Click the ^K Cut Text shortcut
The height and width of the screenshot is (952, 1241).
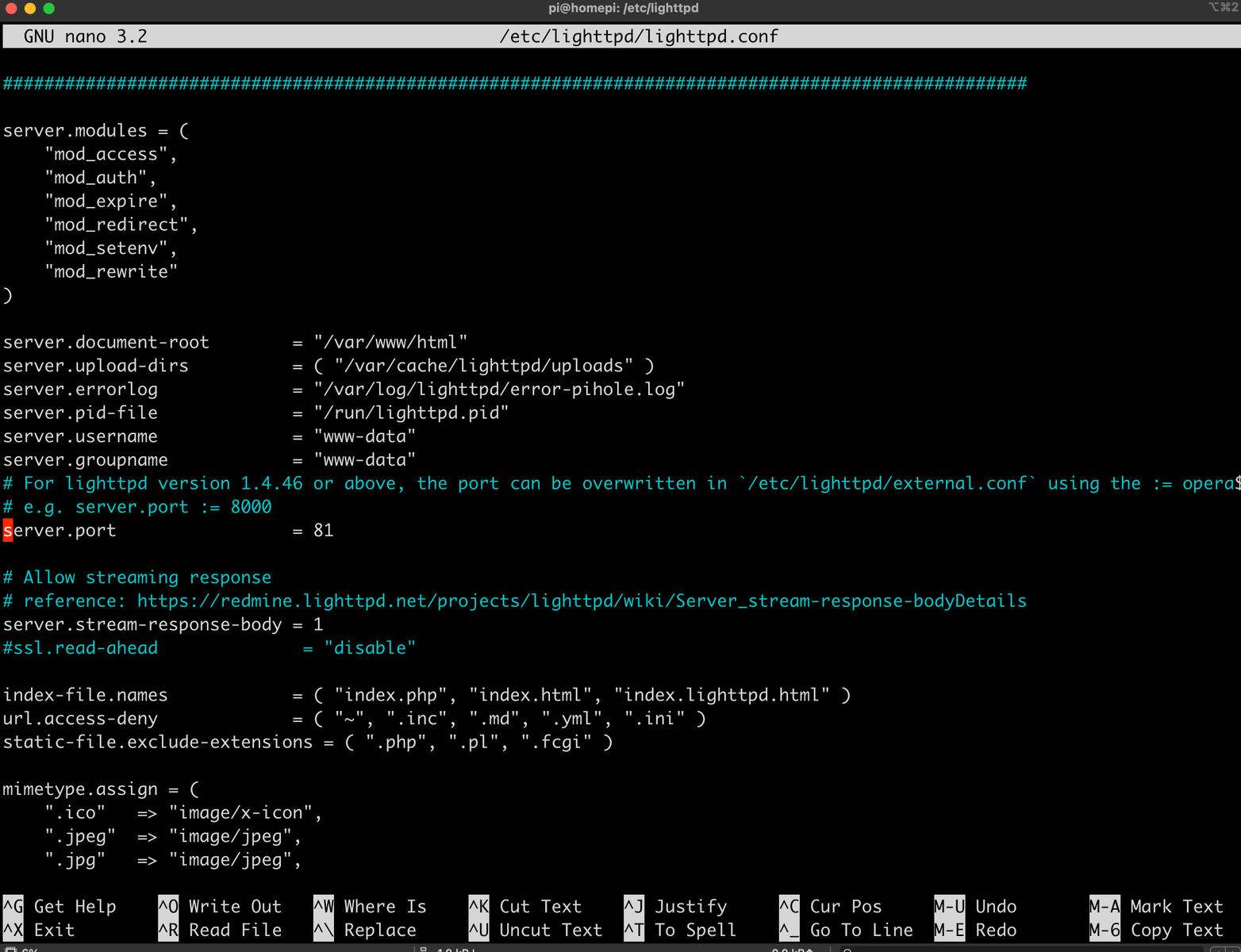coord(525,906)
